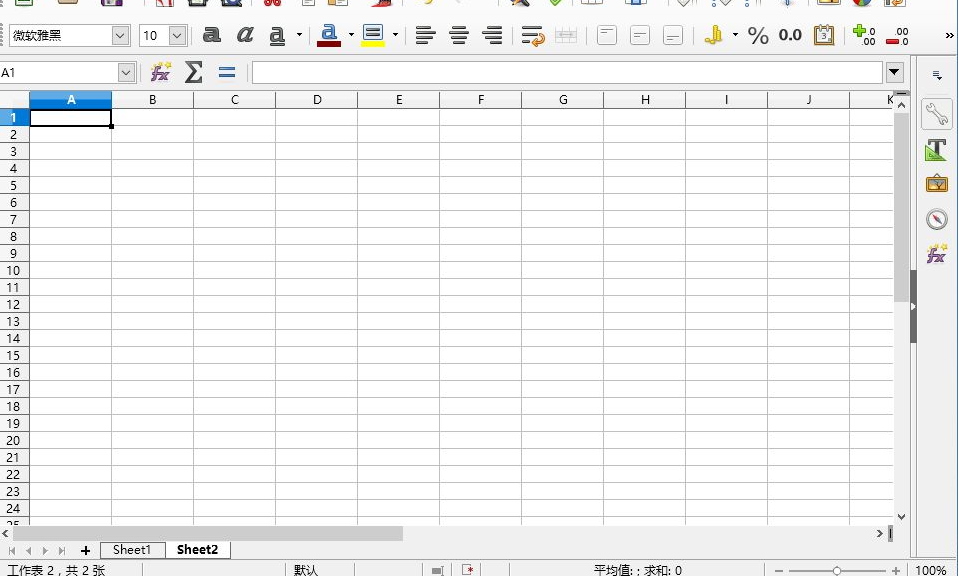Screen dimensions: 958x578
Task: Select column A header
Action: 71,100
